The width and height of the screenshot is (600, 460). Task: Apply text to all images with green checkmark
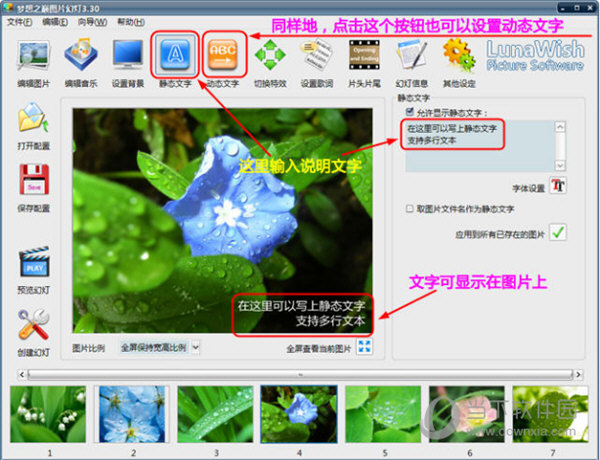tap(558, 233)
